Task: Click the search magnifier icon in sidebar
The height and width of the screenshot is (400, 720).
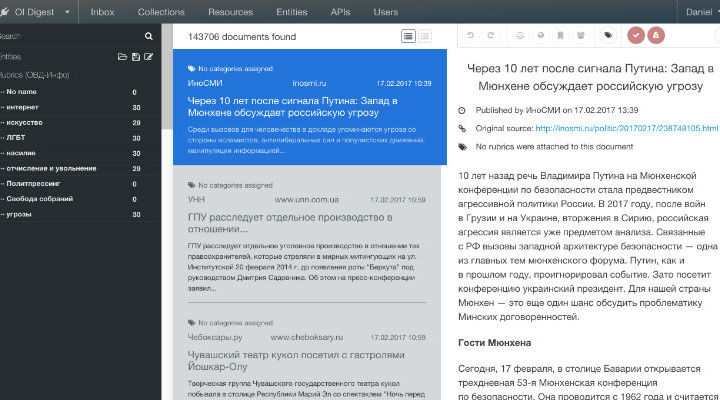Action: point(149,36)
